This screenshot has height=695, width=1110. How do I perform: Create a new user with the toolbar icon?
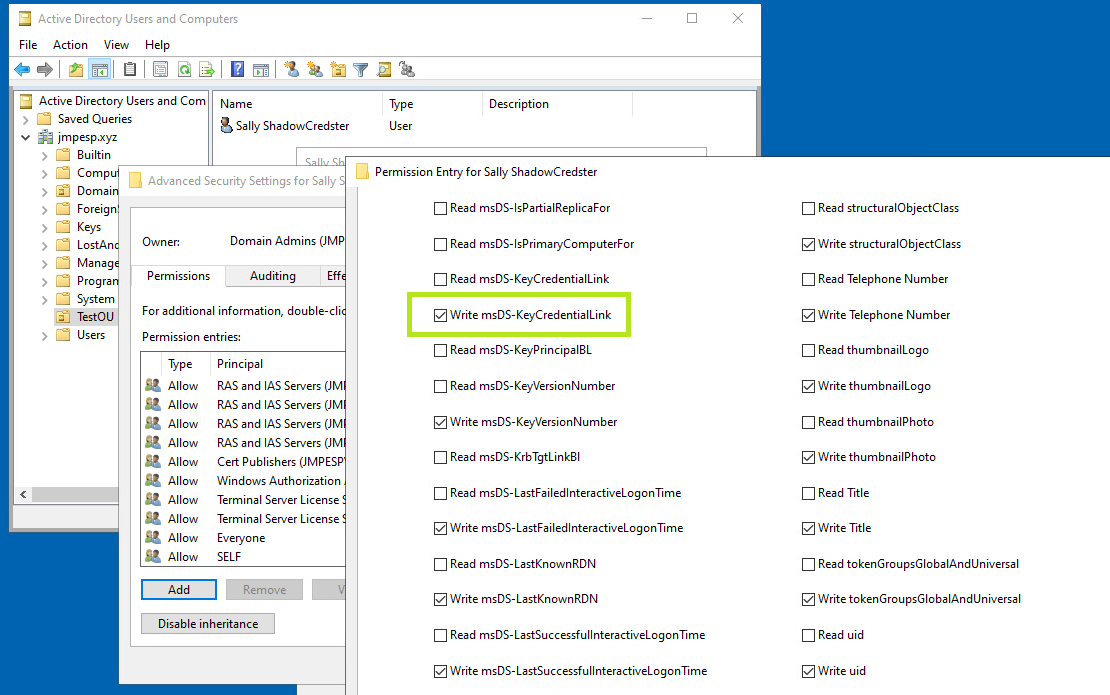coord(292,69)
